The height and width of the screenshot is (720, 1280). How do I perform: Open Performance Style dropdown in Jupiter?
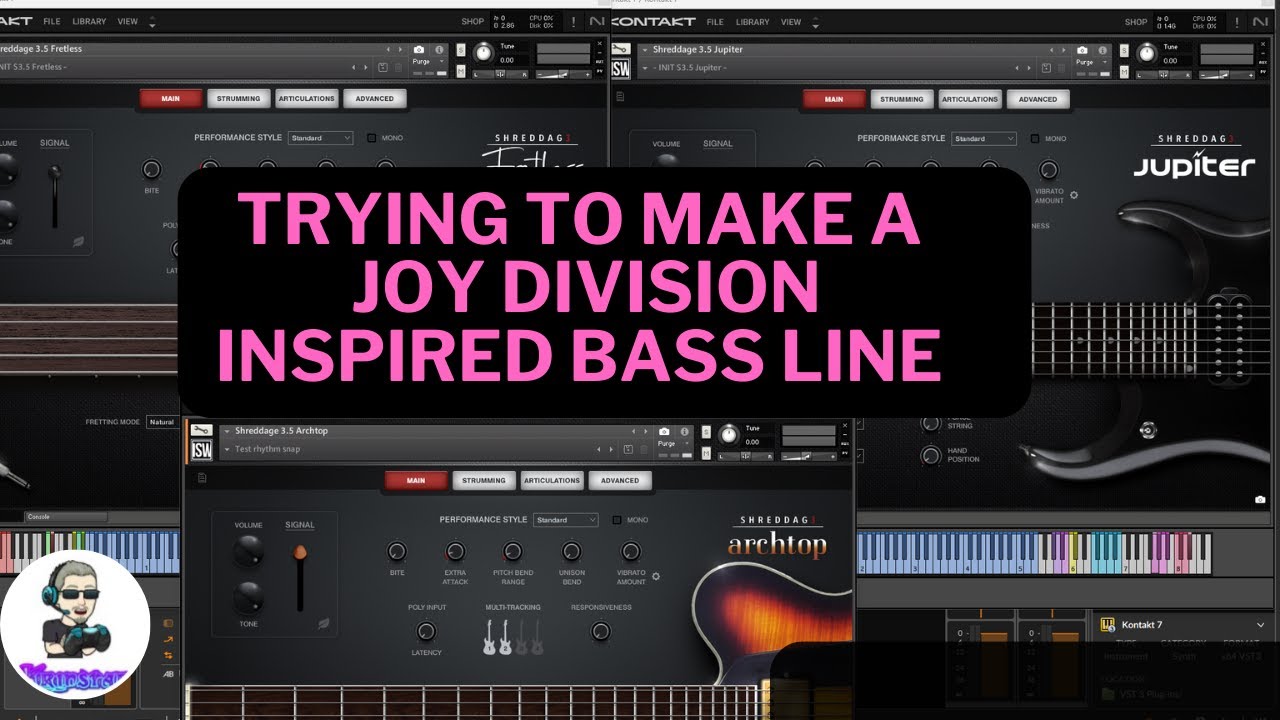coord(983,139)
